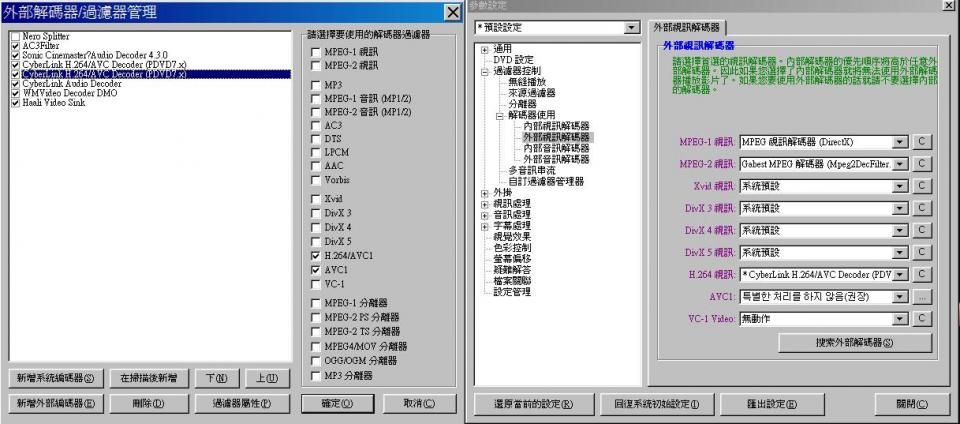This screenshot has width=960, height=424.
Task: Enable the AAC checkbox
Action: coord(315,166)
